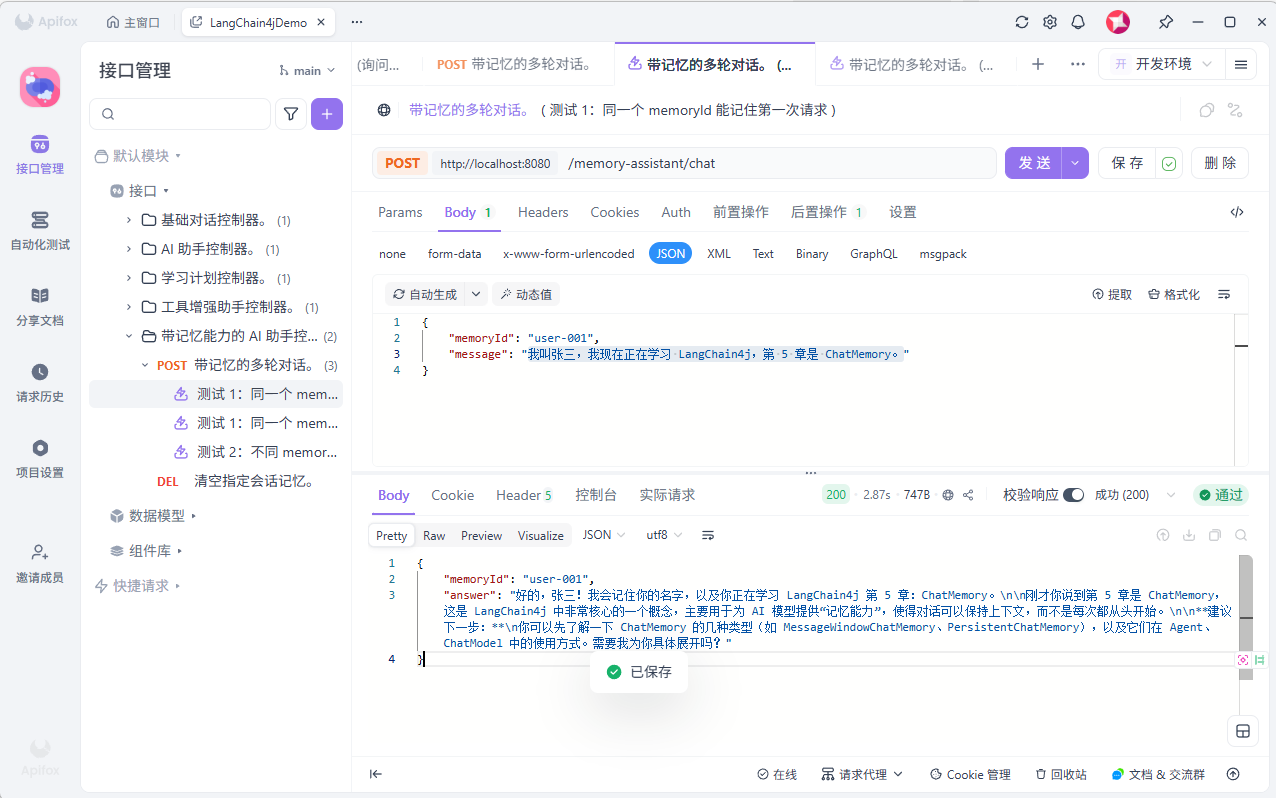Select JSON body type

click(x=671, y=254)
